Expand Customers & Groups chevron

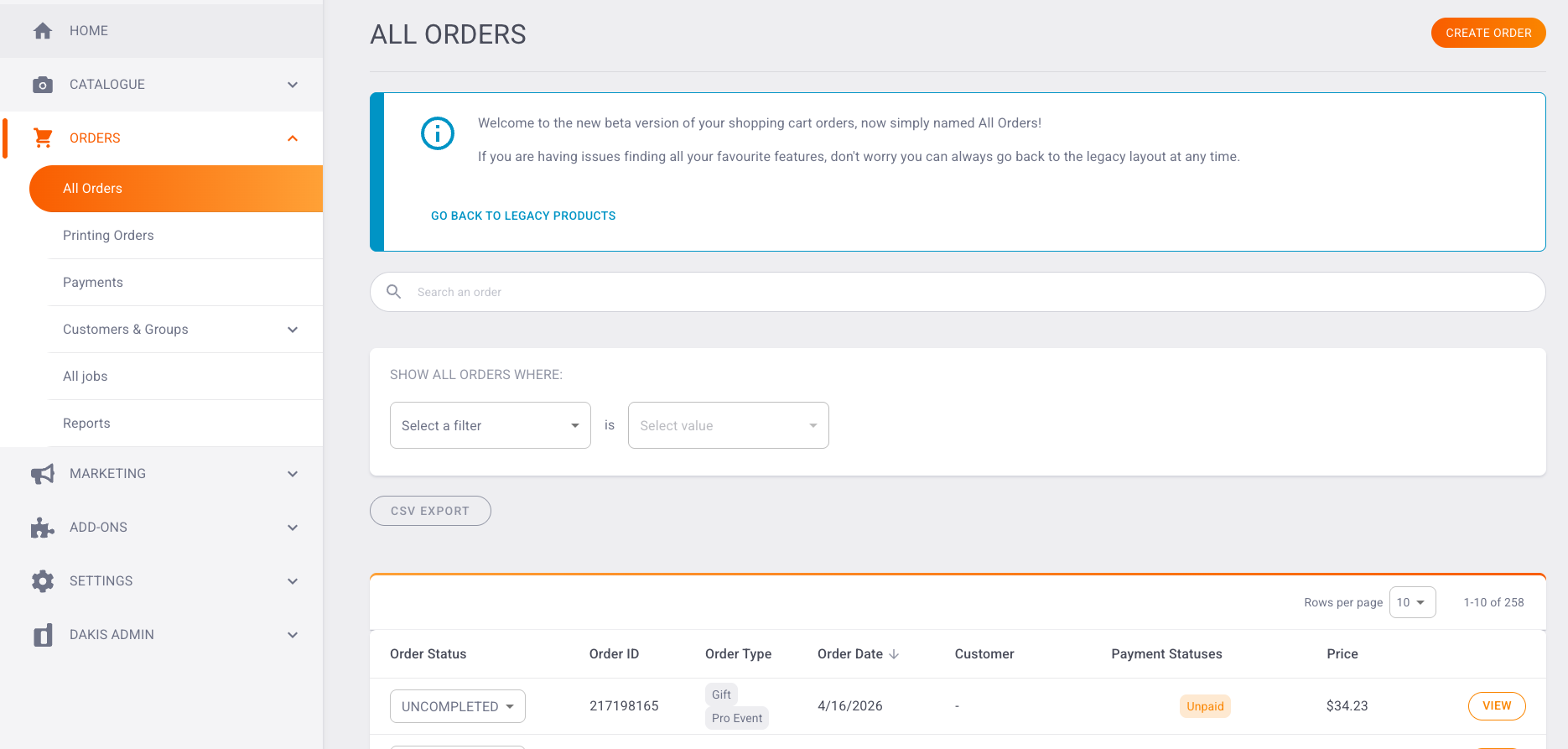coord(293,330)
